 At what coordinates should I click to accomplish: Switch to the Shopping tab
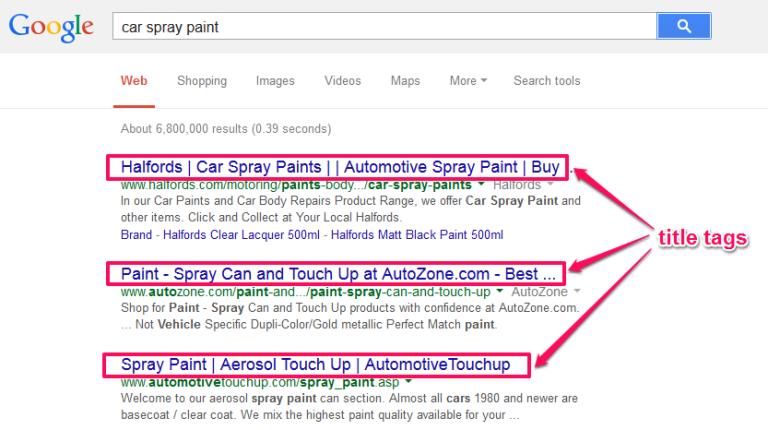pos(202,81)
